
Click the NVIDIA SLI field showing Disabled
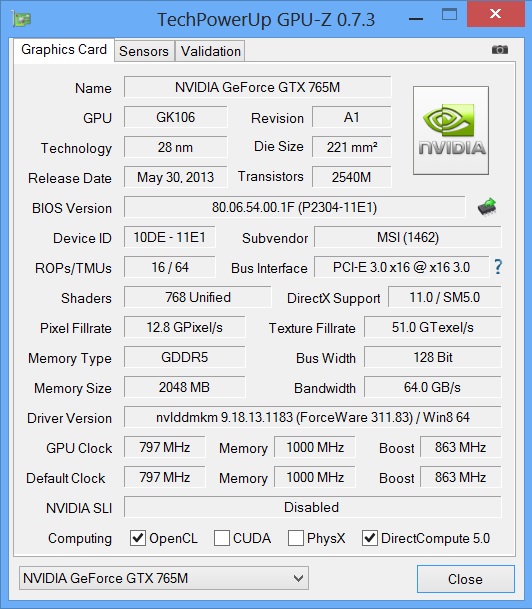click(313, 507)
